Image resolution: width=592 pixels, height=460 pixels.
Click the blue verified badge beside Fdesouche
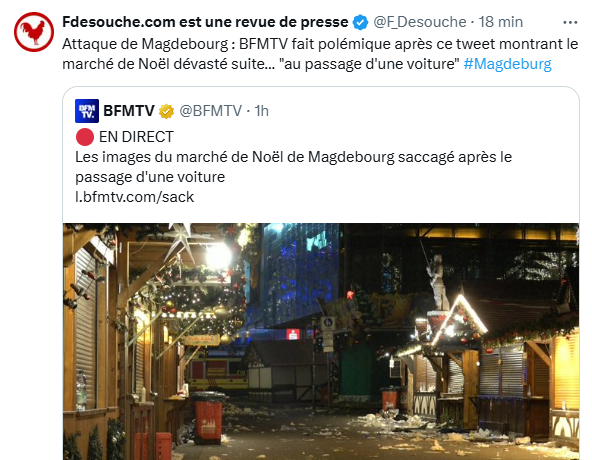pos(360,22)
